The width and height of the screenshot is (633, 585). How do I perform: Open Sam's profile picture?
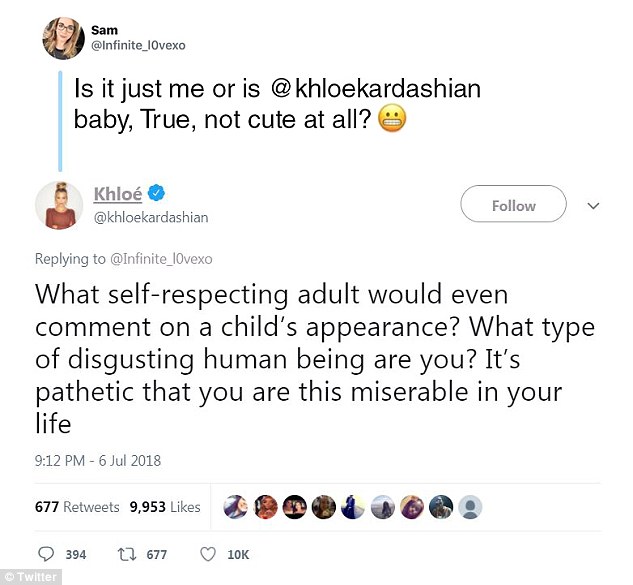point(63,38)
